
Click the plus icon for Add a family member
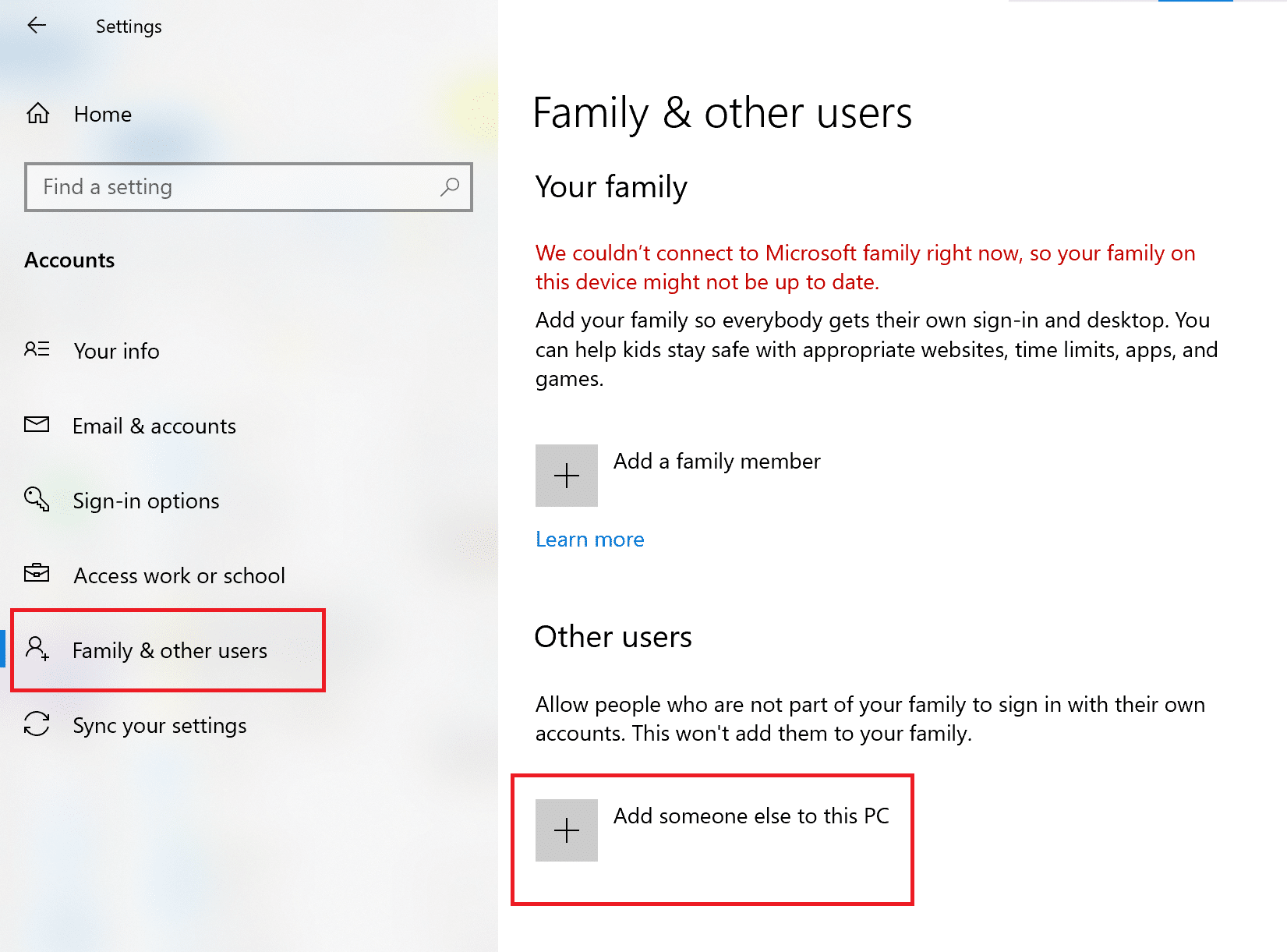[x=566, y=476]
